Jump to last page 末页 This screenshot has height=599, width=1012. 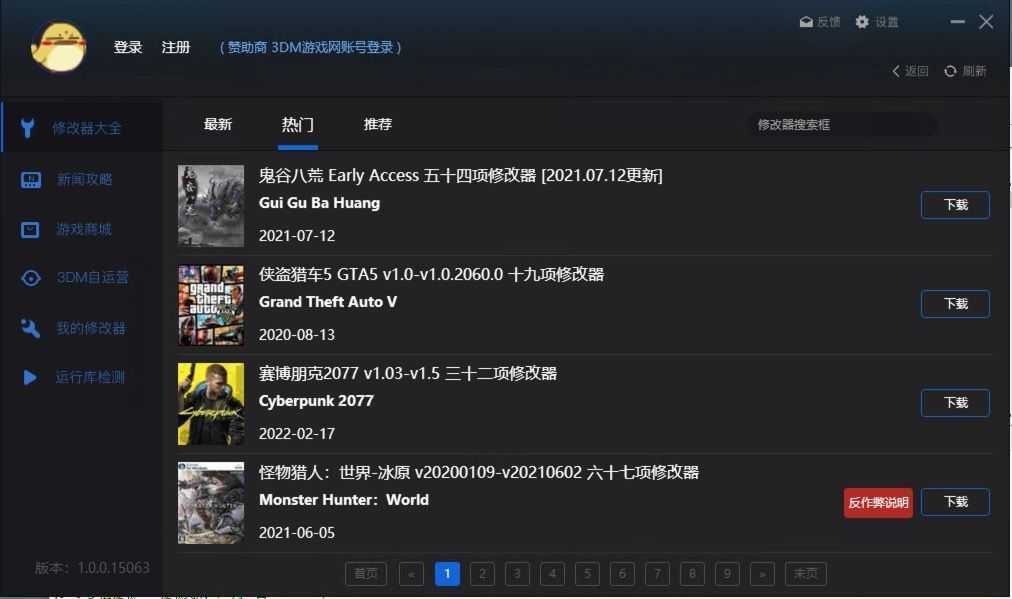(805, 573)
